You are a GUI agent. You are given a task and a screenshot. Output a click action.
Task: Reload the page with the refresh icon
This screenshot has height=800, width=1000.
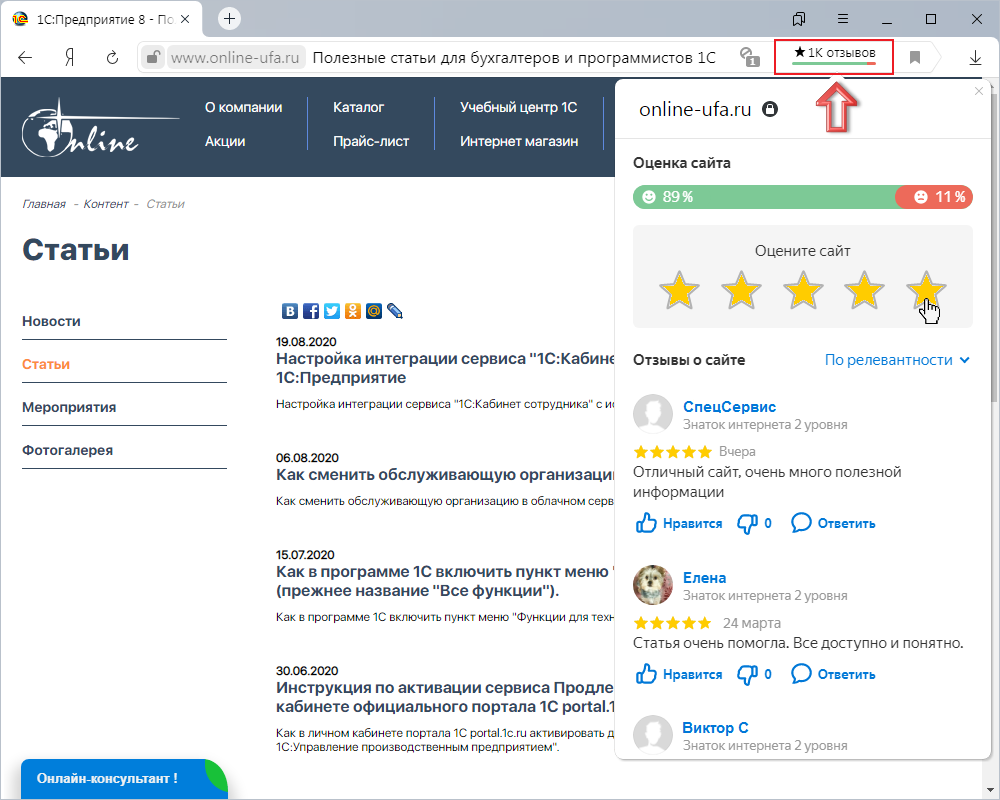click(112, 58)
